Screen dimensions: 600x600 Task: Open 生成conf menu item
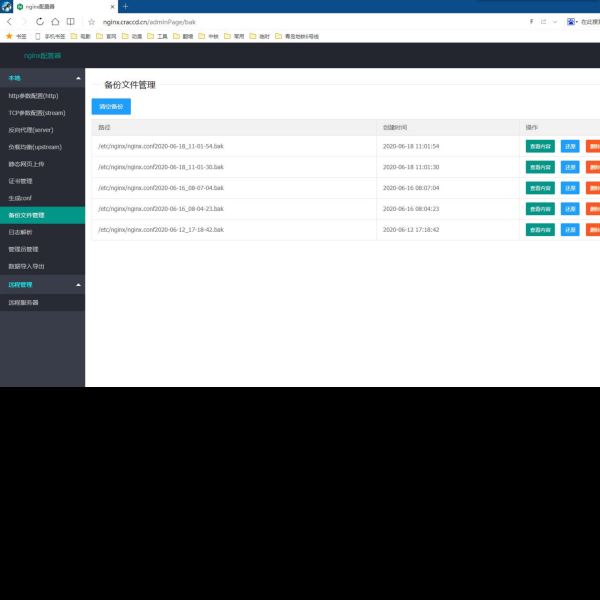click(x=42, y=198)
